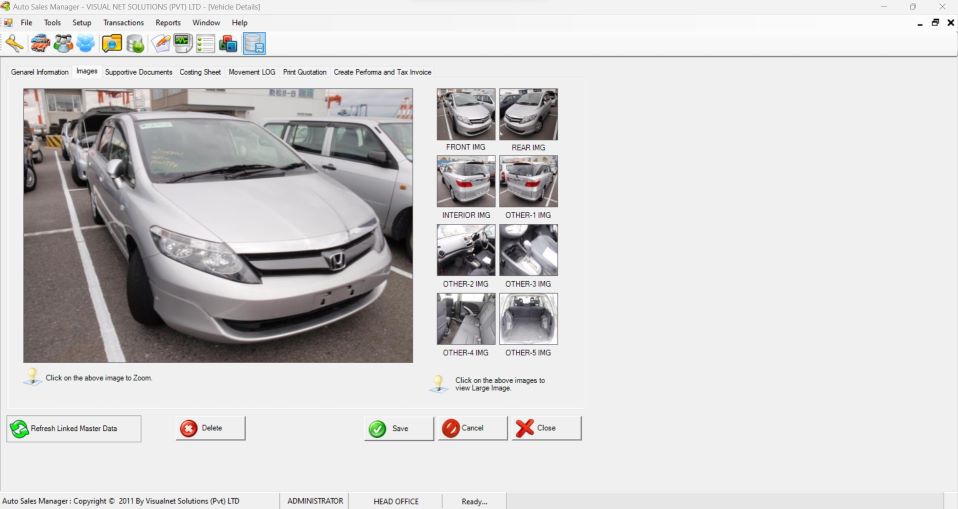958x509 pixels.
Task: Click Refresh Linked Master Data button
Action: pyautogui.click(x=74, y=428)
